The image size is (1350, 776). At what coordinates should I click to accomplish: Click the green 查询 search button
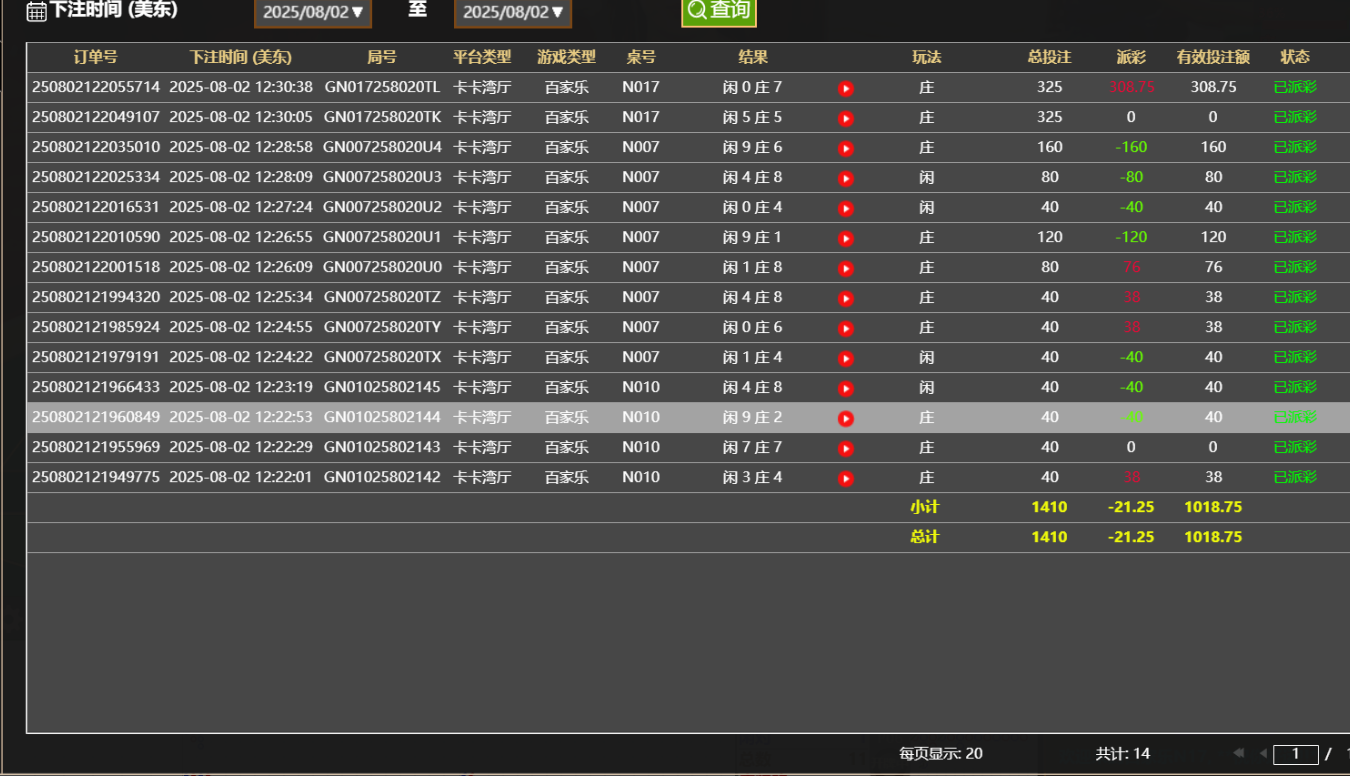tap(718, 11)
